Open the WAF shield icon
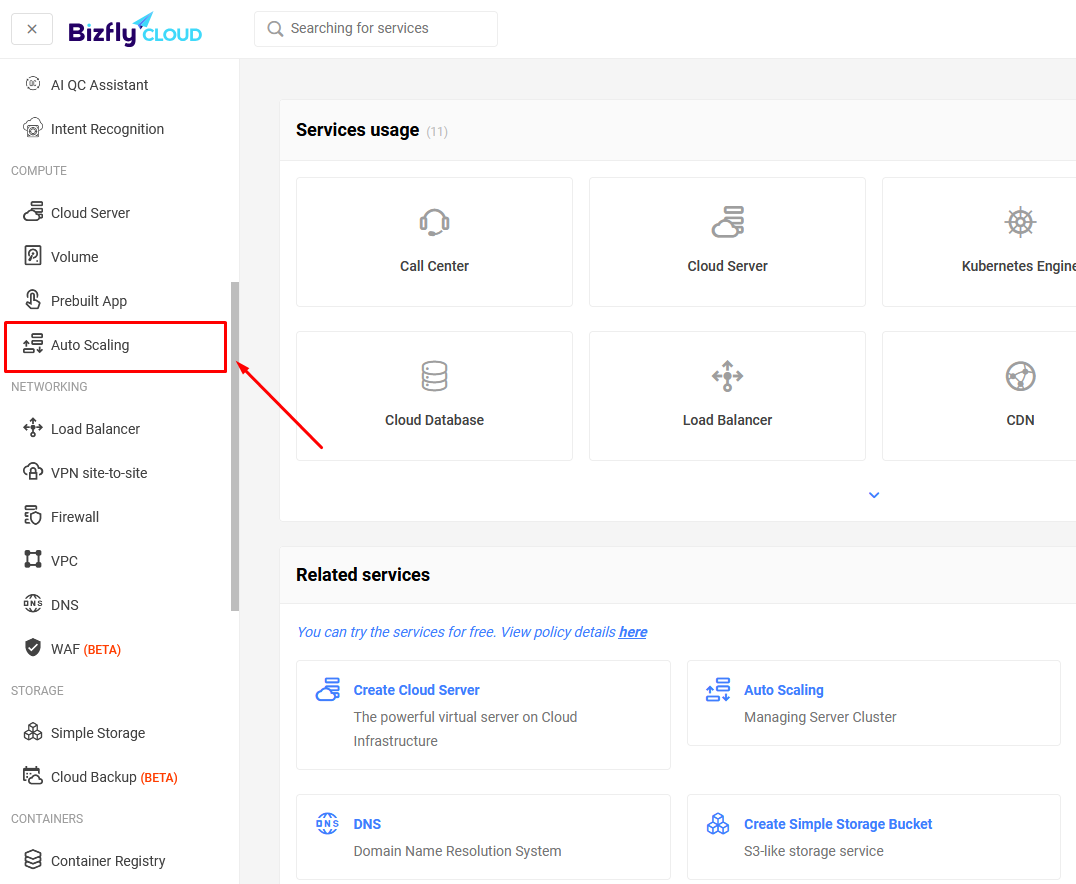The height and width of the screenshot is (884, 1076). [x=33, y=648]
